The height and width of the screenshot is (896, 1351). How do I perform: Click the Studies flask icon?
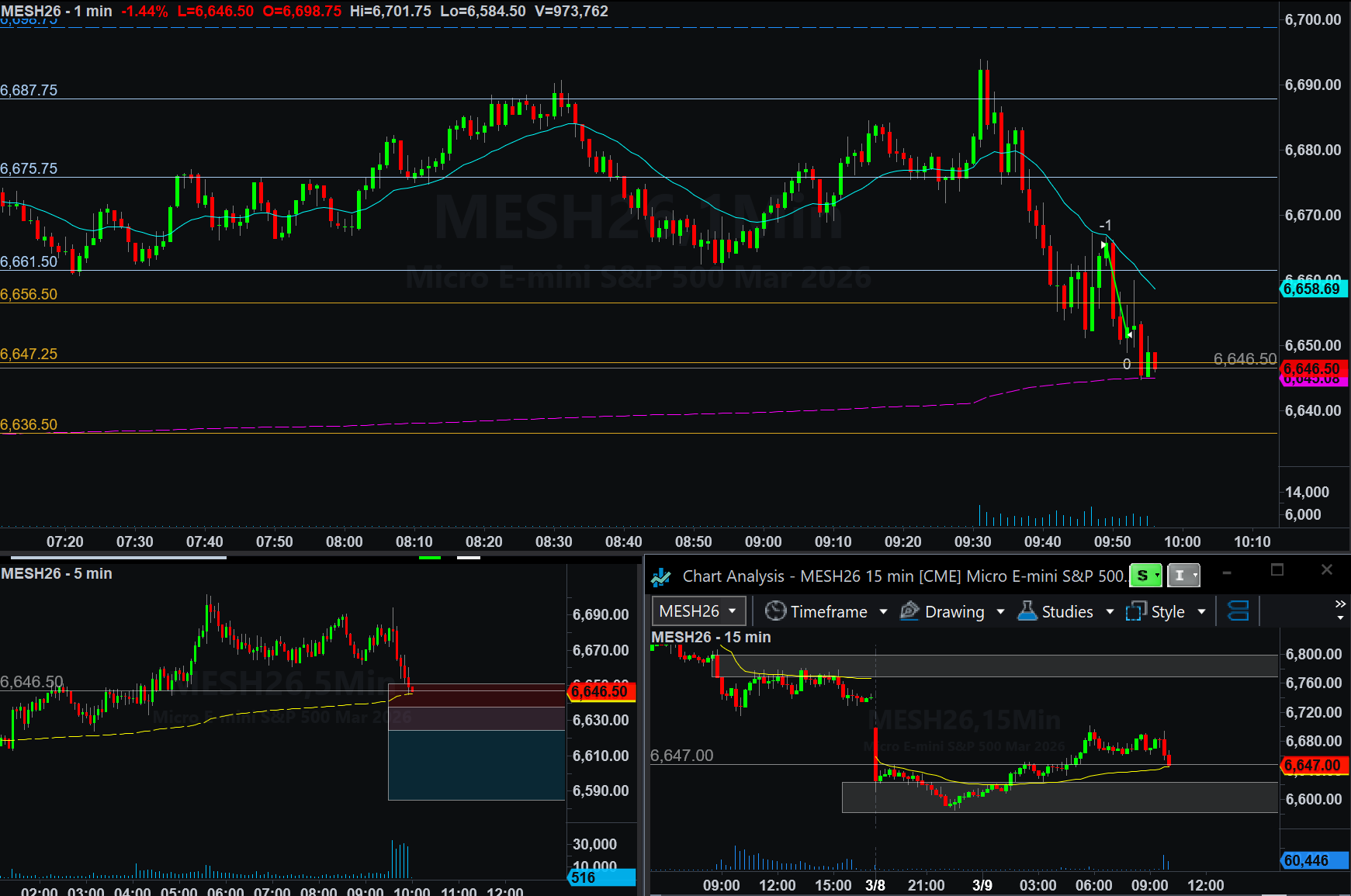[x=1027, y=611]
